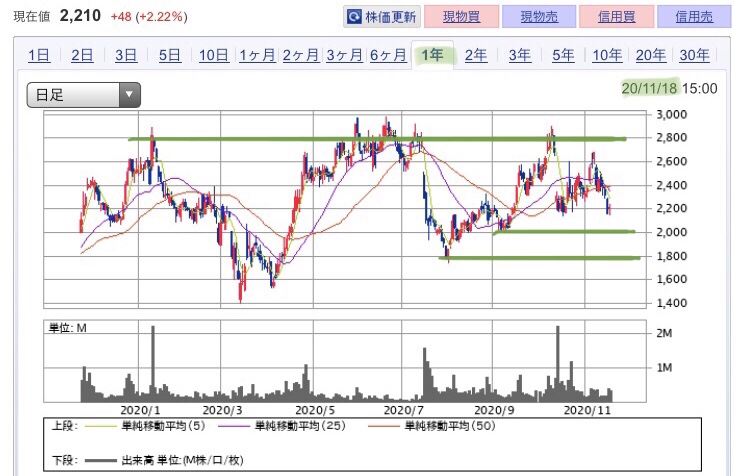Select the active 1年 period tab

[x=432, y=55]
